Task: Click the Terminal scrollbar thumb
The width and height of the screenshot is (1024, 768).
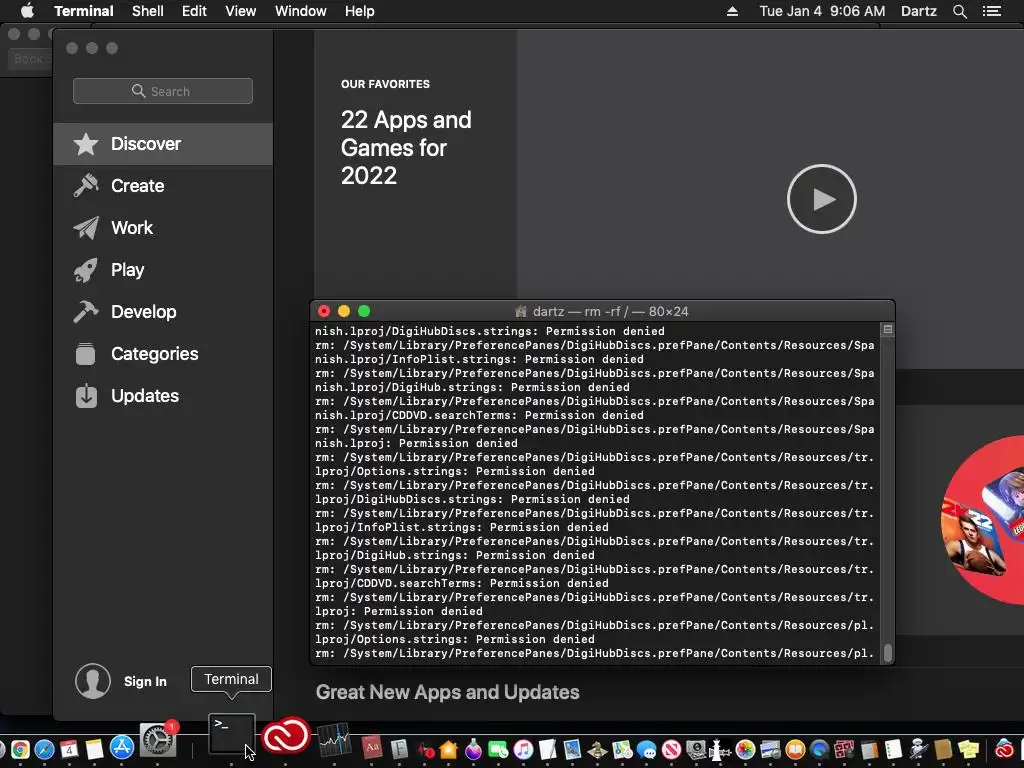Action: point(888,652)
